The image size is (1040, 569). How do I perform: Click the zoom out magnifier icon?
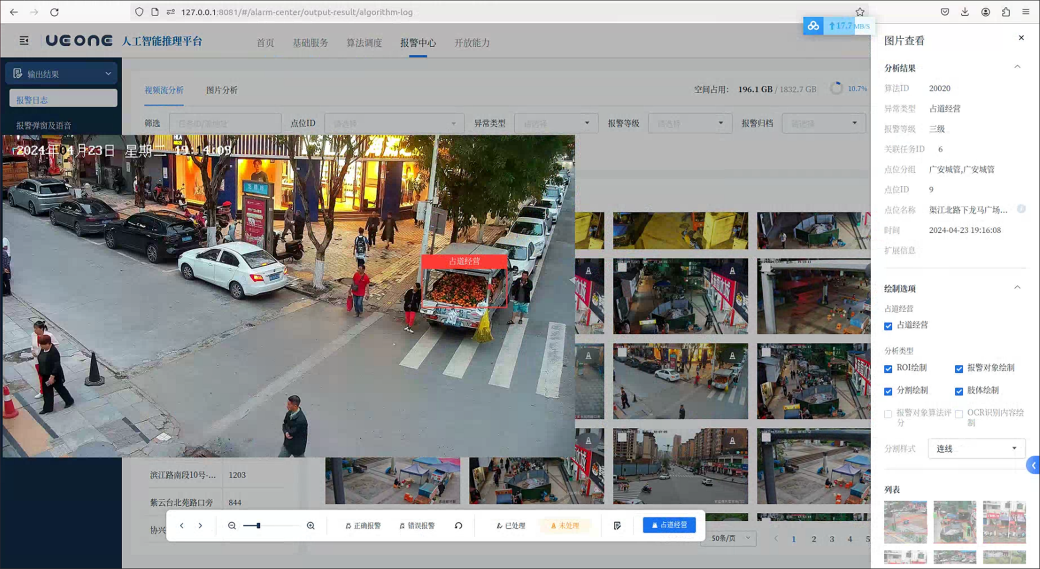232,526
